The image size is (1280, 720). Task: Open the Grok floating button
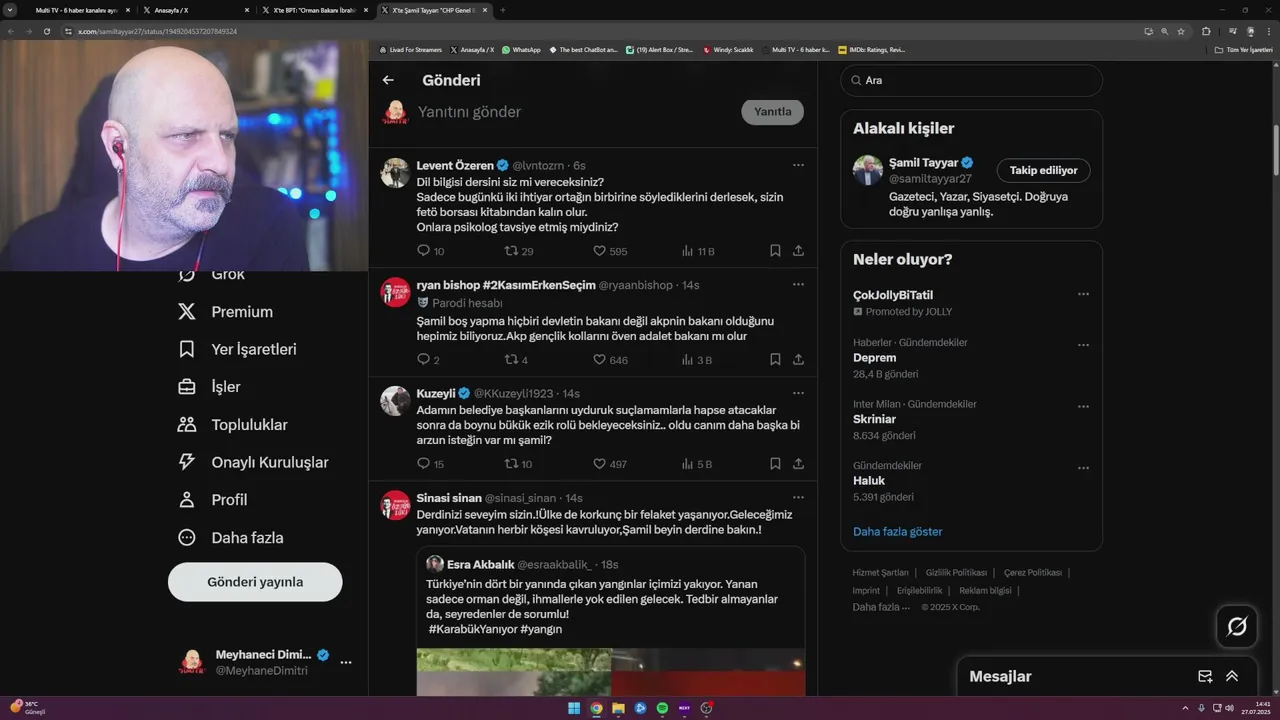tap(1237, 627)
